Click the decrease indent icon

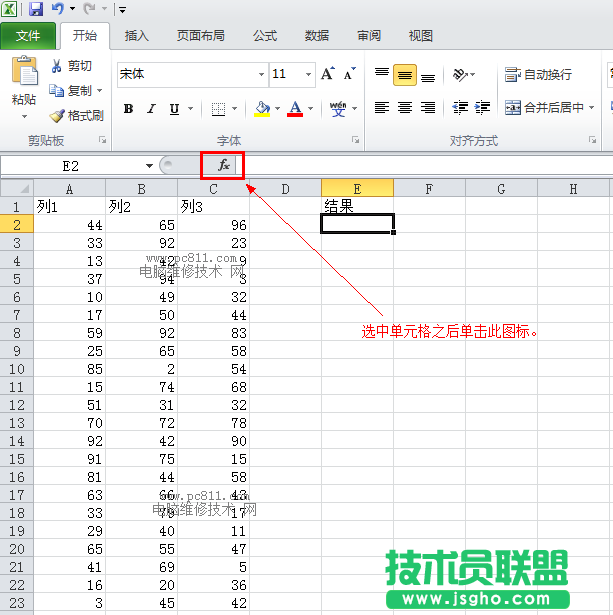[460, 107]
